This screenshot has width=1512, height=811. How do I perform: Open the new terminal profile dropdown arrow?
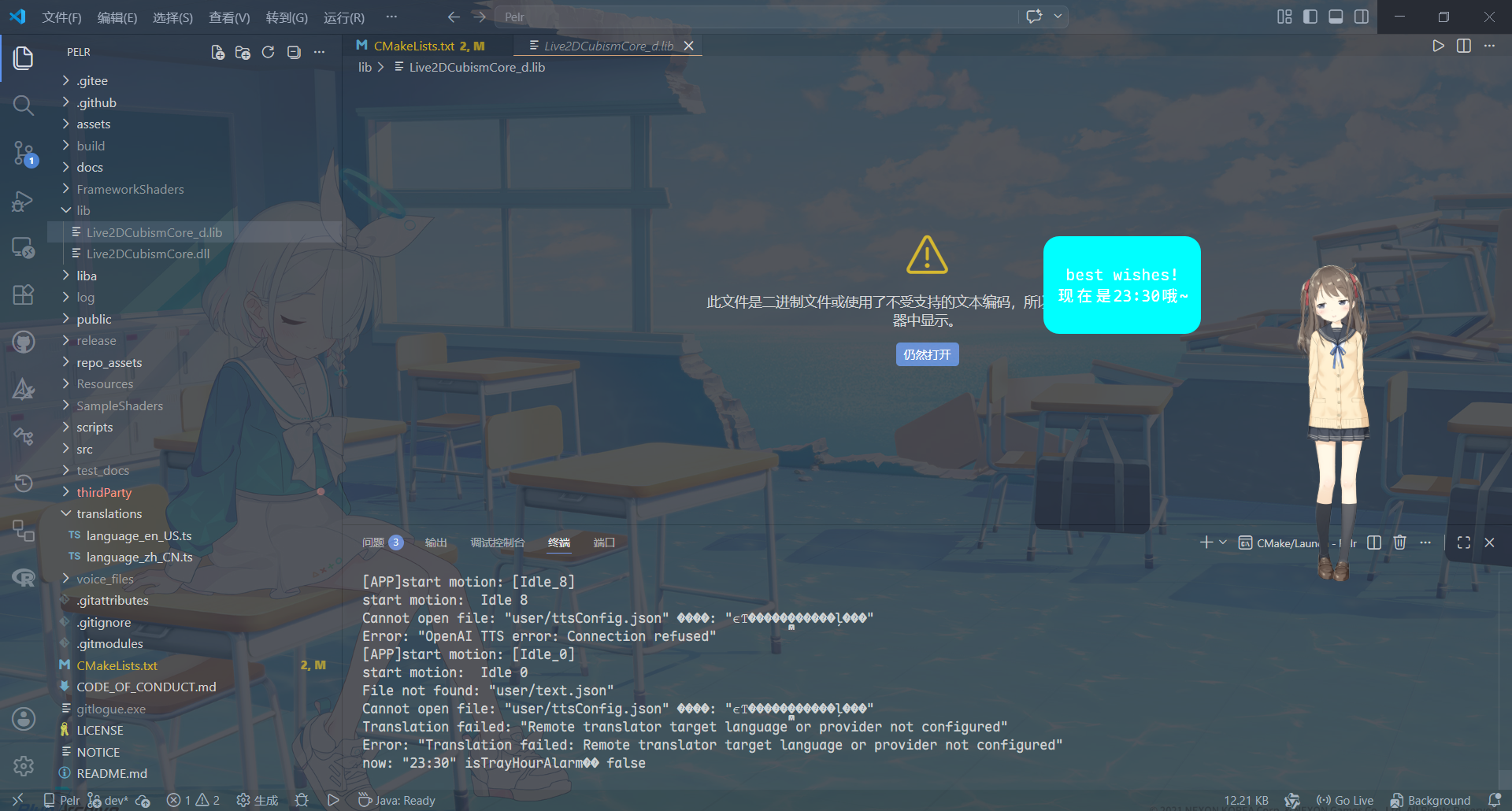point(1223,543)
